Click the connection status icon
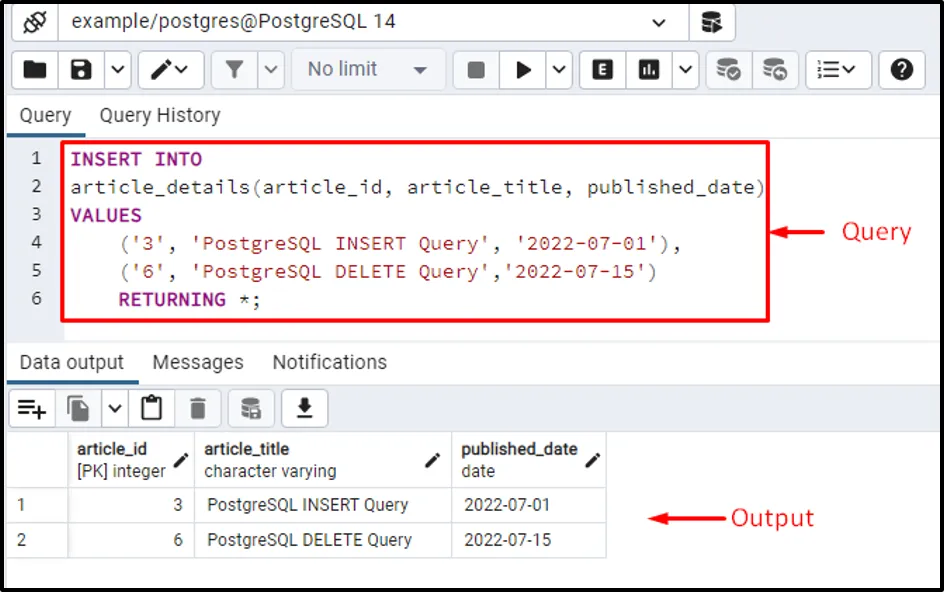The image size is (944, 592). (35, 22)
